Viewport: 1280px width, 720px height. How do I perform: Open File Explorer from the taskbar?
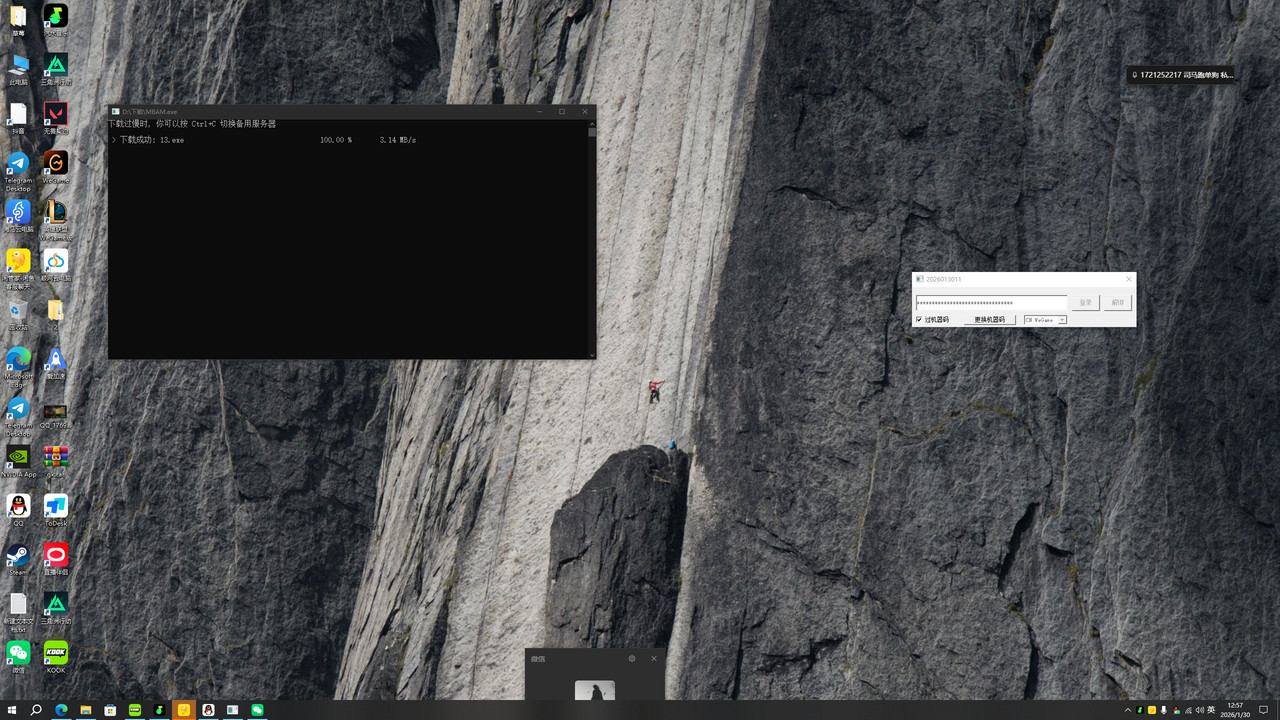[x=86, y=710]
